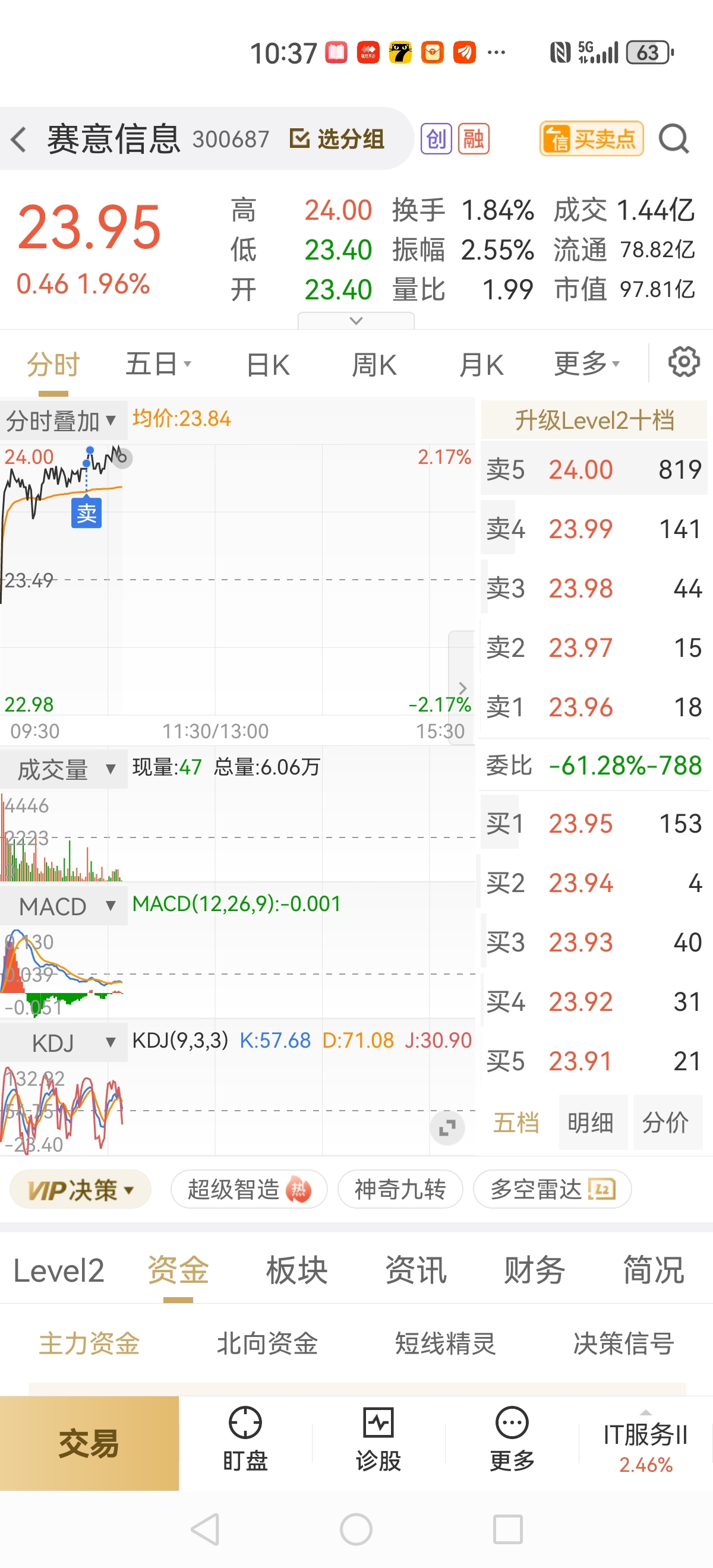Viewport: 713px width, 1568px height.
Task: Open 短线精灵 sub-tab
Action: pos(445,1343)
